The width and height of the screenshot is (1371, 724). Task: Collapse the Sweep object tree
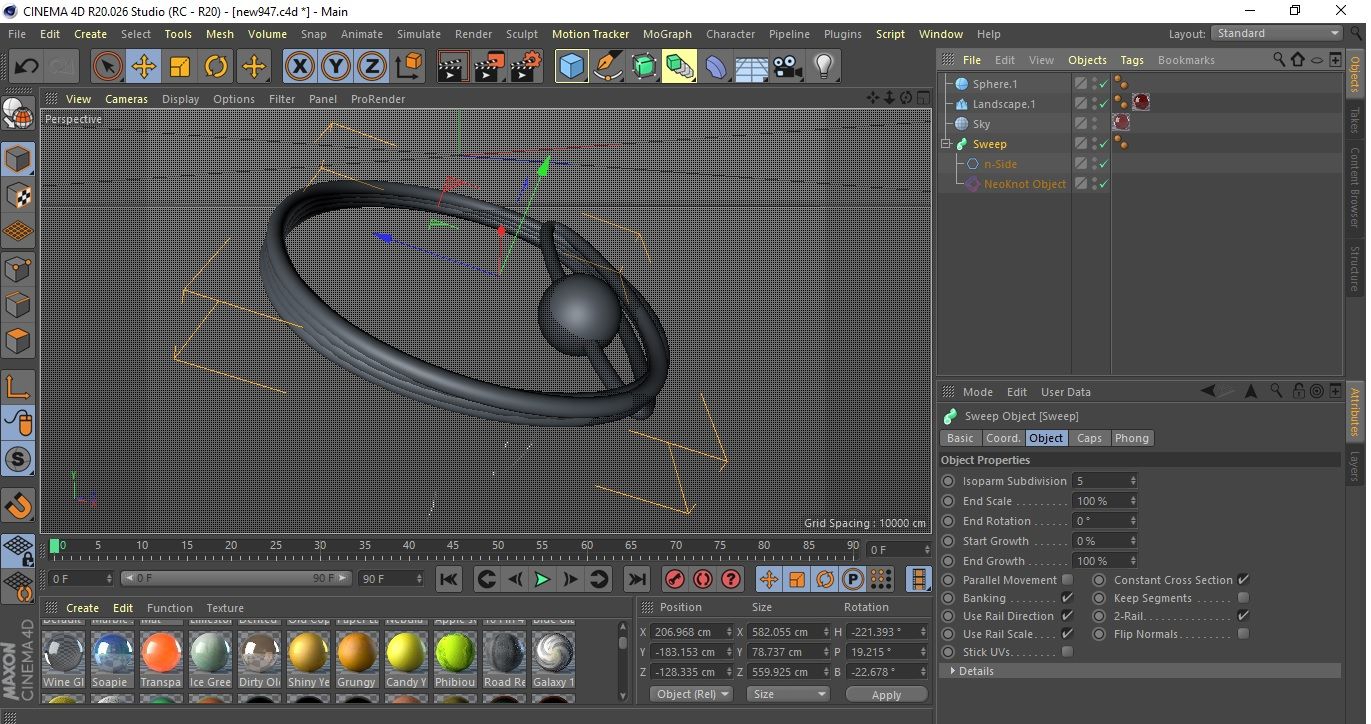tap(946, 144)
